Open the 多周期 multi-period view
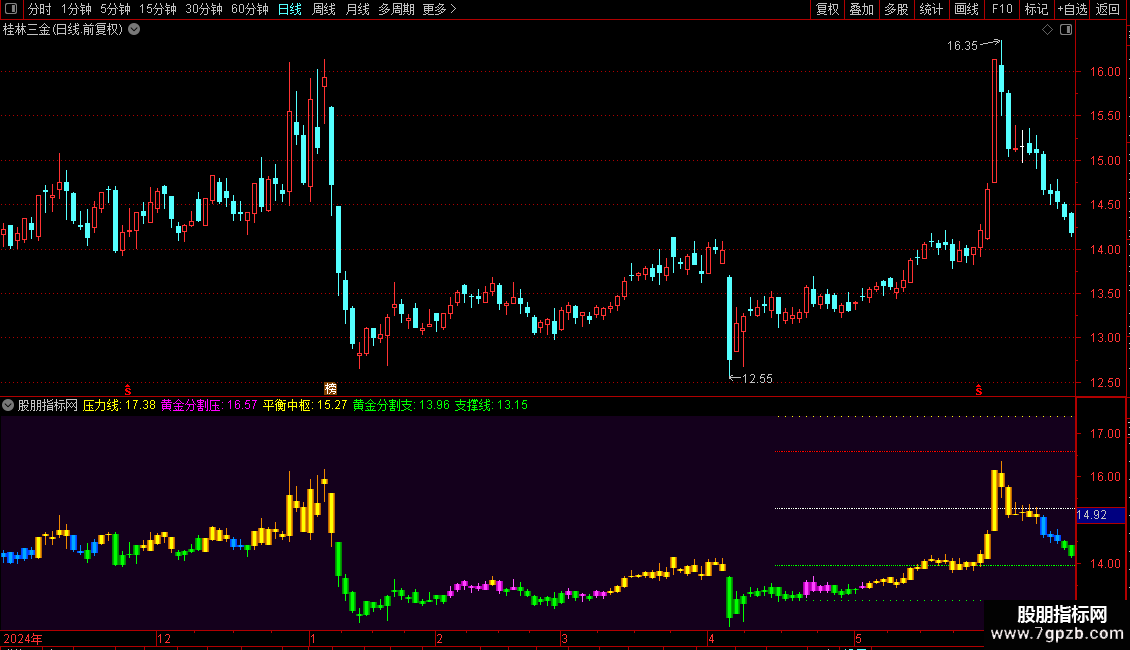Image resolution: width=1130 pixels, height=650 pixels. click(396, 9)
